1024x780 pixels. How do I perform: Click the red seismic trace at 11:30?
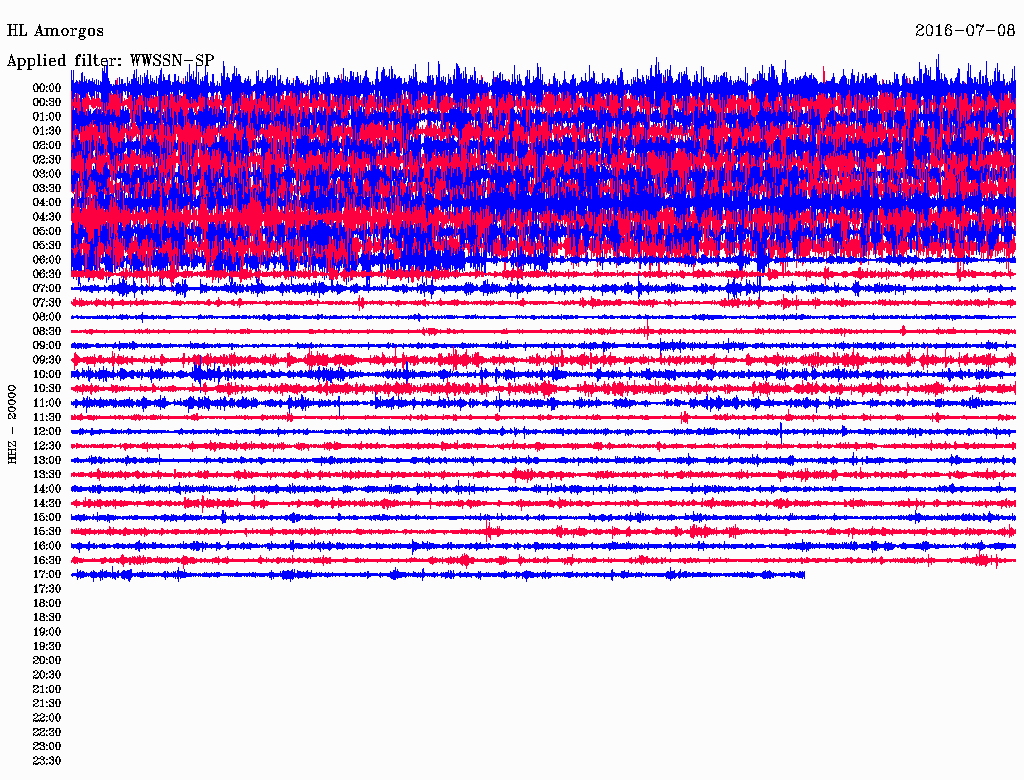click(543, 417)
